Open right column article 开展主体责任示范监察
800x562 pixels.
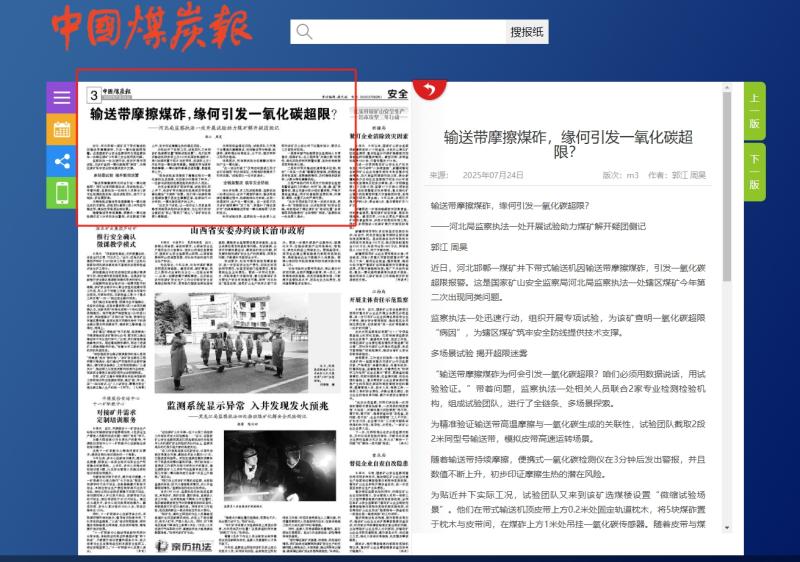[x=379, y=300]
